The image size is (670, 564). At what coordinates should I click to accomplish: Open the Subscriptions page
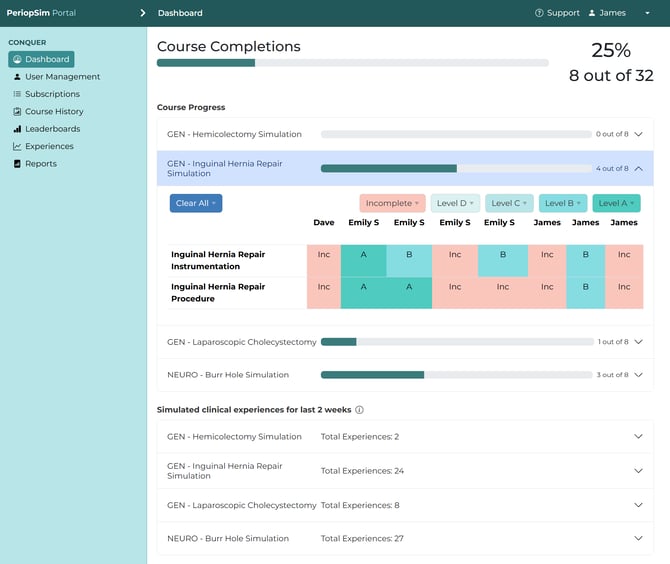tap(52, 94)
